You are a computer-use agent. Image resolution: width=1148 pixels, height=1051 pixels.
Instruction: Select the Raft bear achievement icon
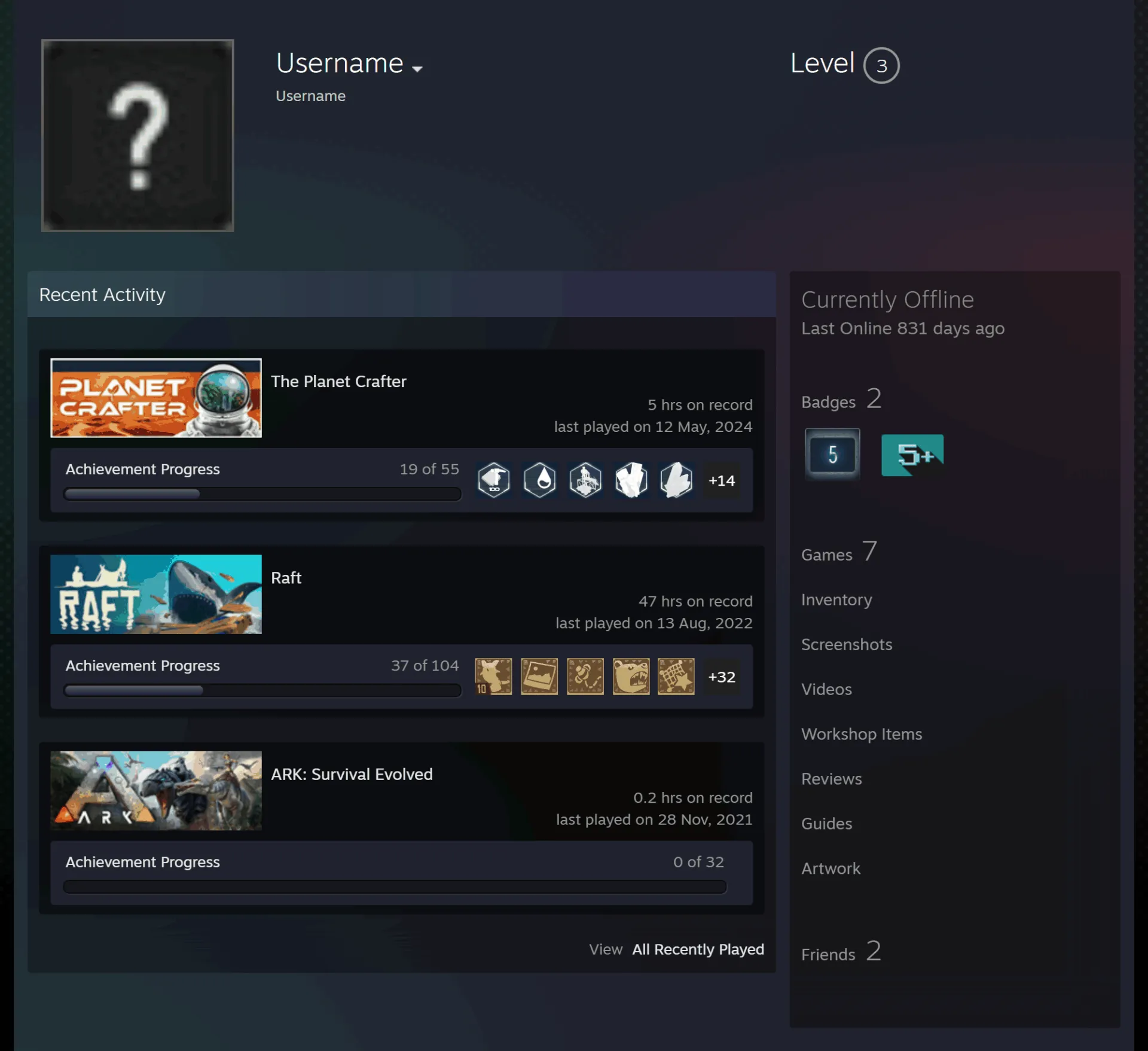(x=631, y=676)
